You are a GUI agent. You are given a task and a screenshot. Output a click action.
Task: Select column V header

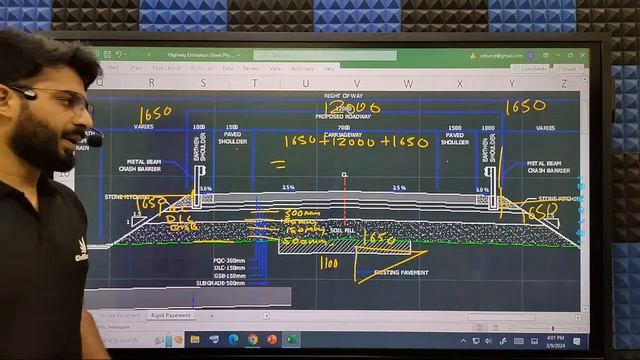(357, 84)
